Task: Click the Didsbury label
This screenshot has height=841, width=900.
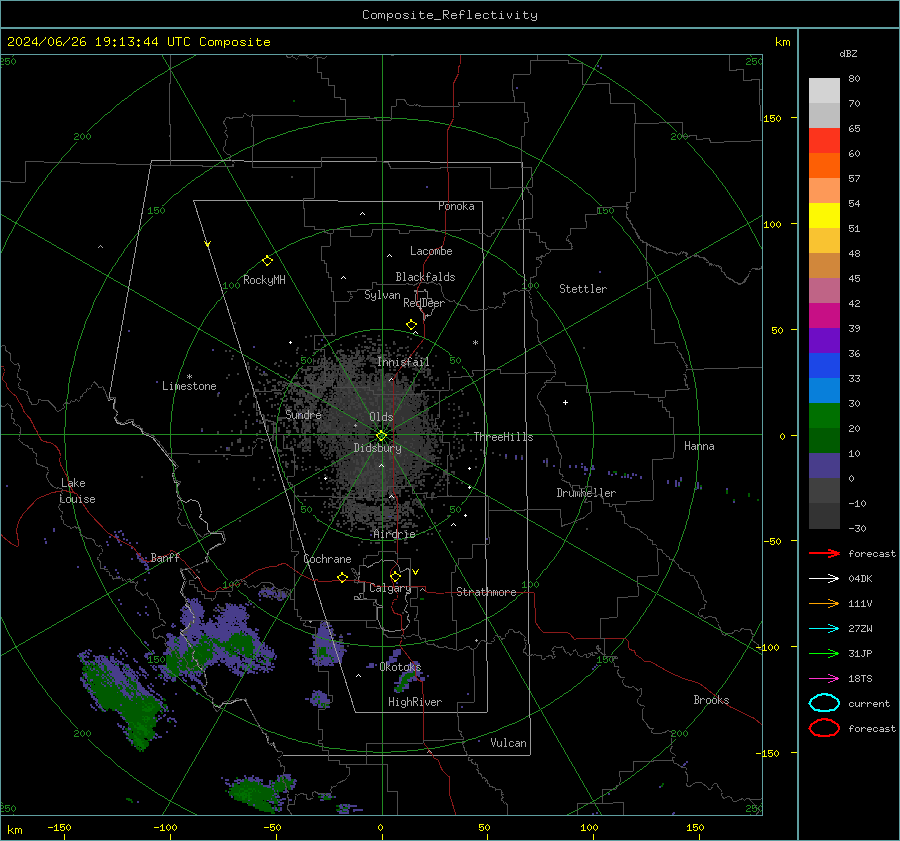Action: pos(377,448)
